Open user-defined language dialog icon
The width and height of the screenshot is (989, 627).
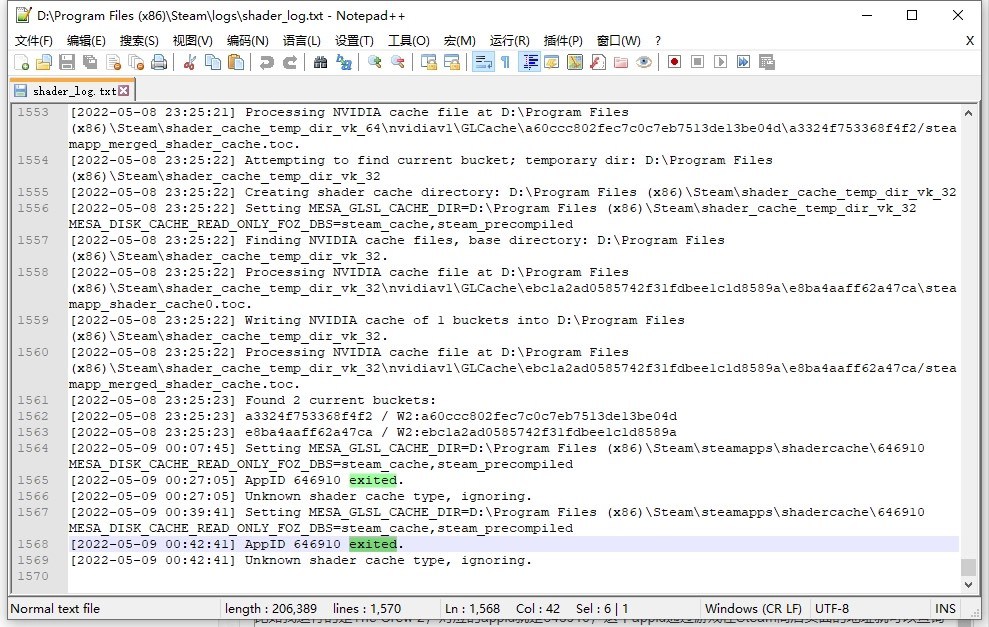pos(551,62)
